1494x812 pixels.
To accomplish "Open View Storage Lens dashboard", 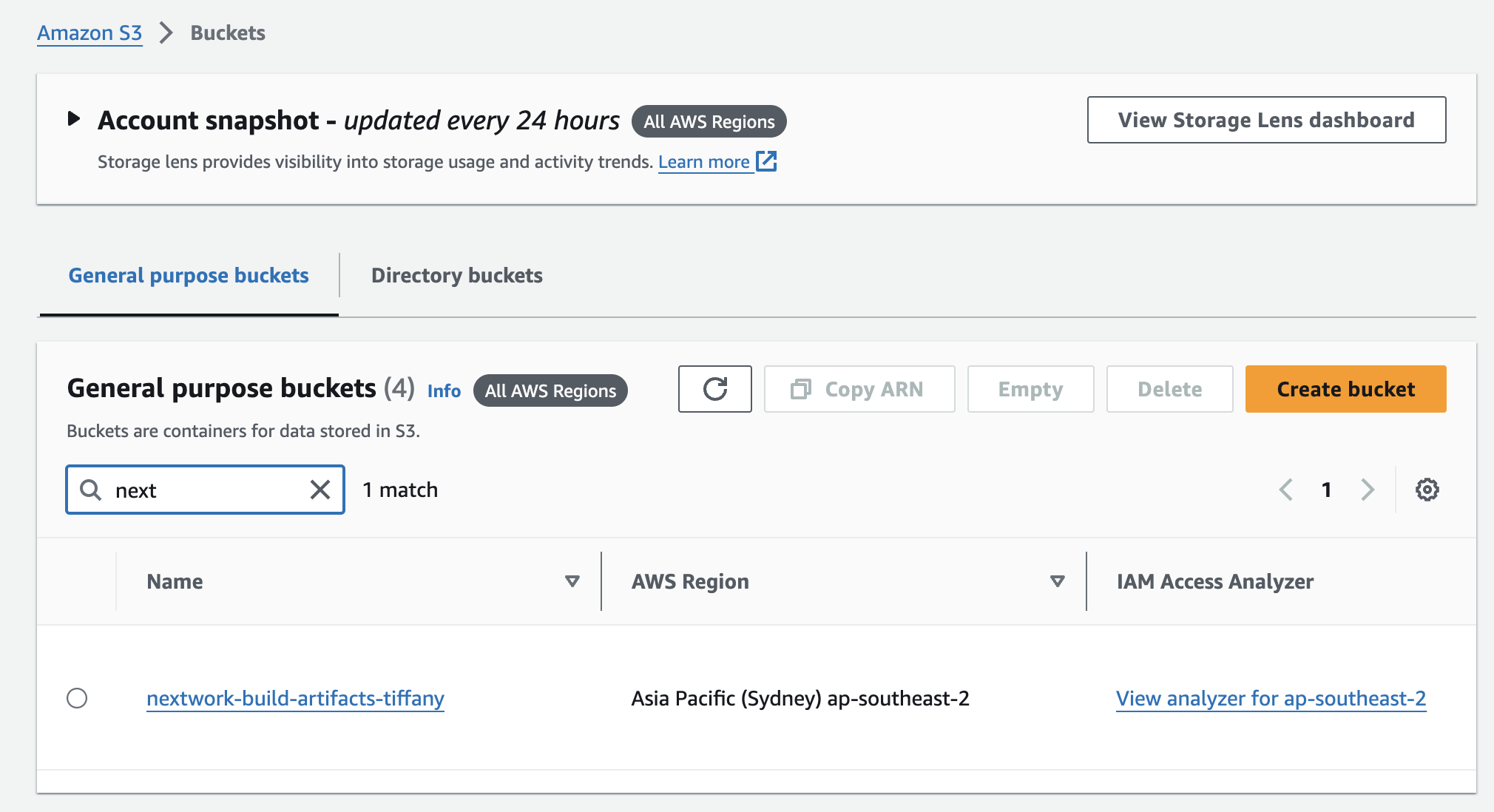I will coord(1265,120).
